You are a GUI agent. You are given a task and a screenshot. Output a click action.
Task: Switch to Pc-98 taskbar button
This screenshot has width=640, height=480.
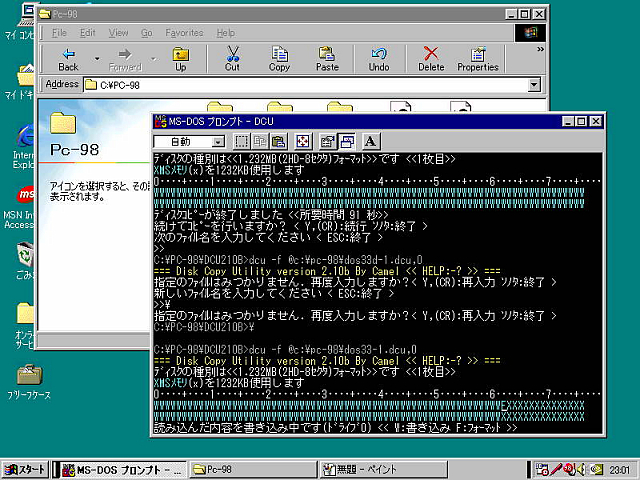[252, 470]
